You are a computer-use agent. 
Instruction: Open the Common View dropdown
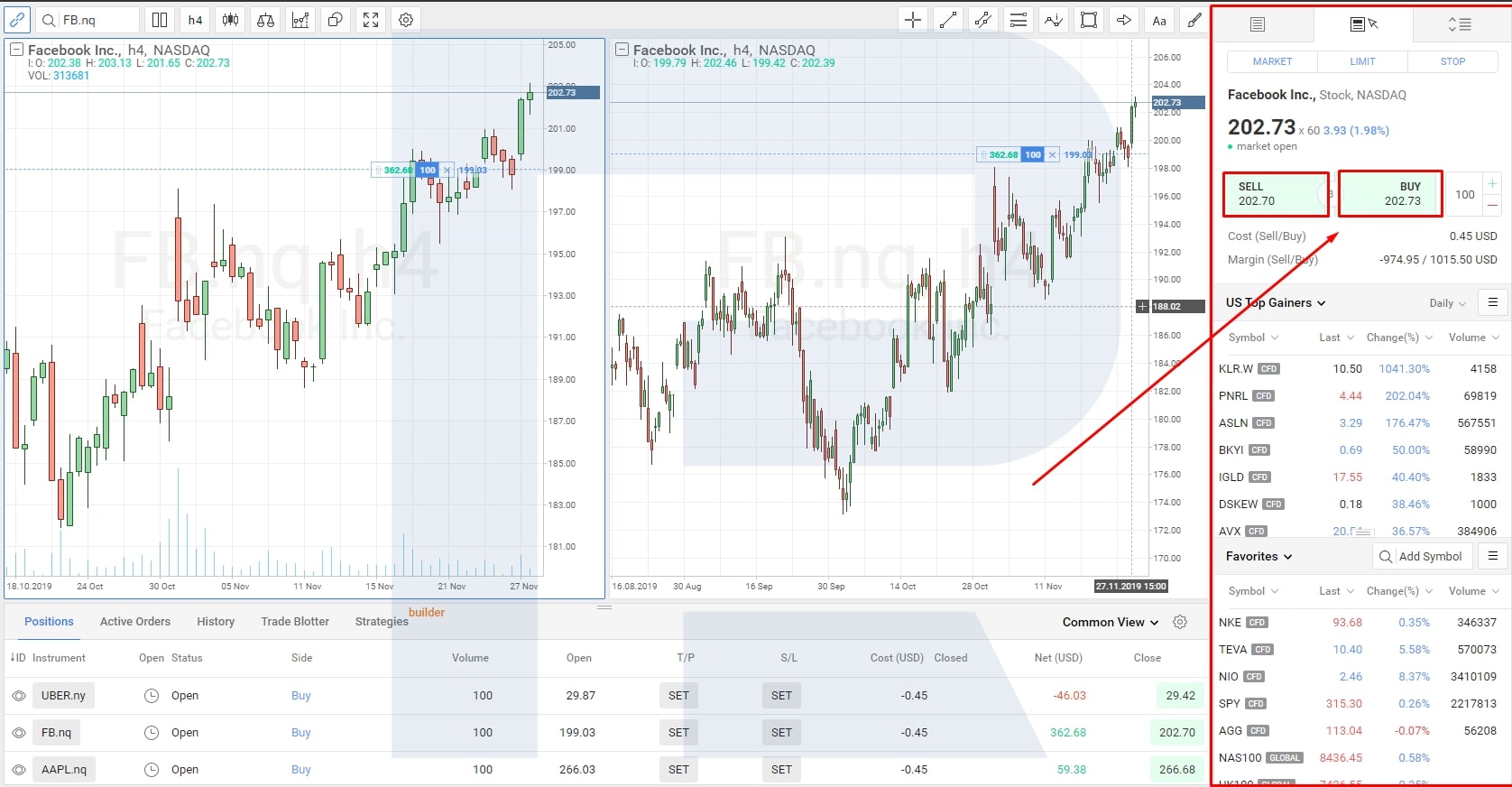point(1110,622)
